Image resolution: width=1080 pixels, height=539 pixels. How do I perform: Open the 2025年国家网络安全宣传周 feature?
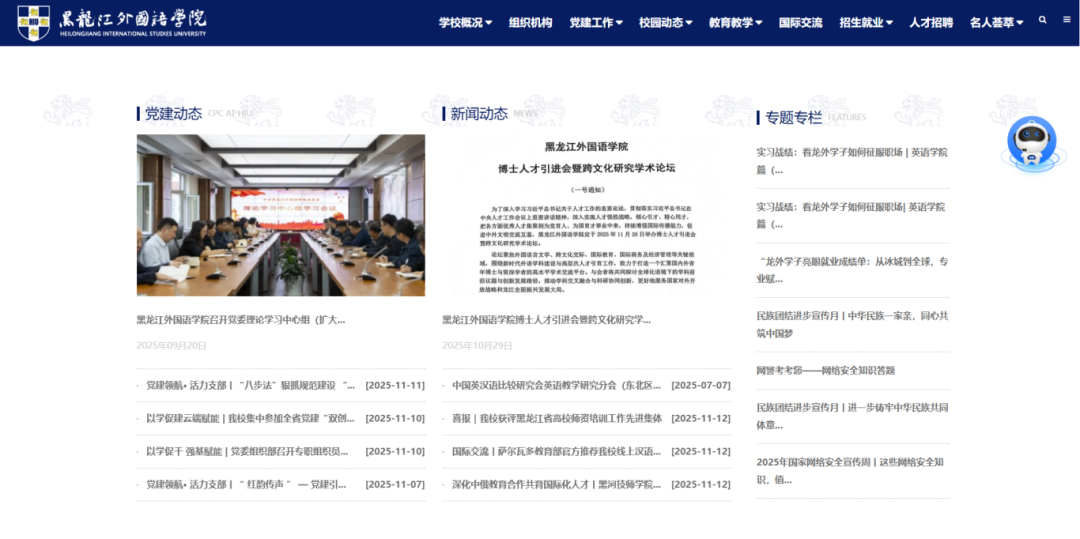click(x=852, y=471)
